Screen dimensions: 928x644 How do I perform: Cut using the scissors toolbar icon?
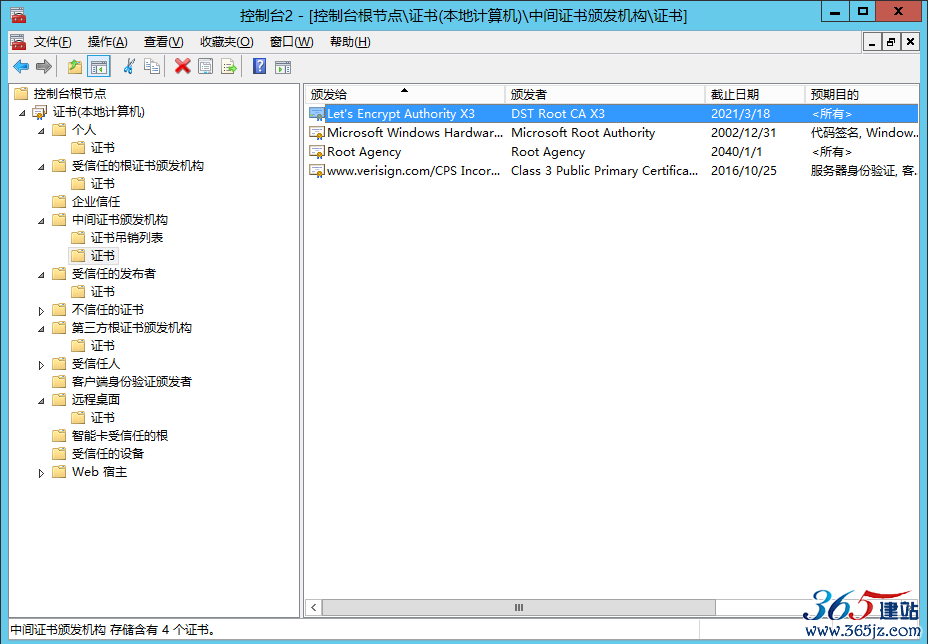(x=129, y=66)
